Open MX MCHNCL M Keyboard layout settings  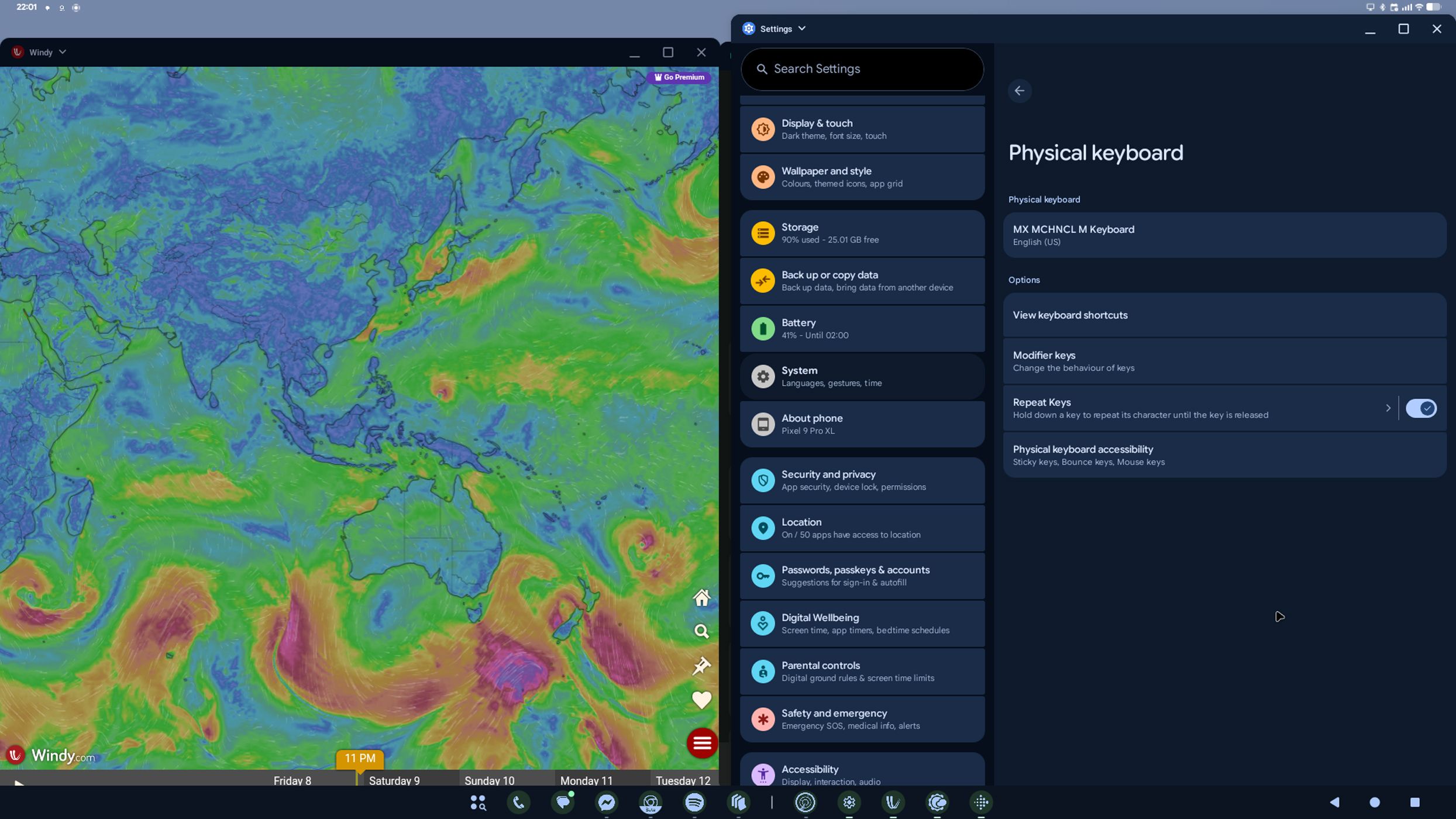pos(1224,235)
